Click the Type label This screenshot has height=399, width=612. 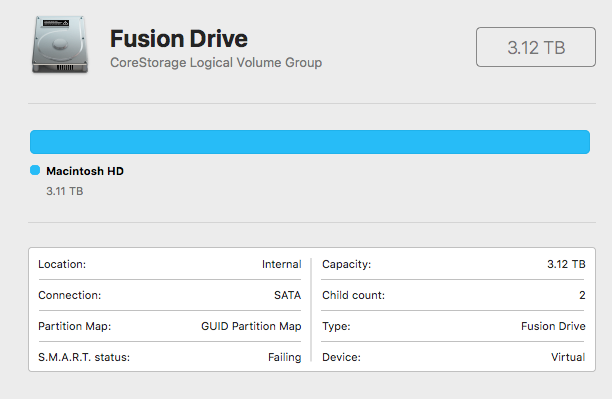point(336,326)
